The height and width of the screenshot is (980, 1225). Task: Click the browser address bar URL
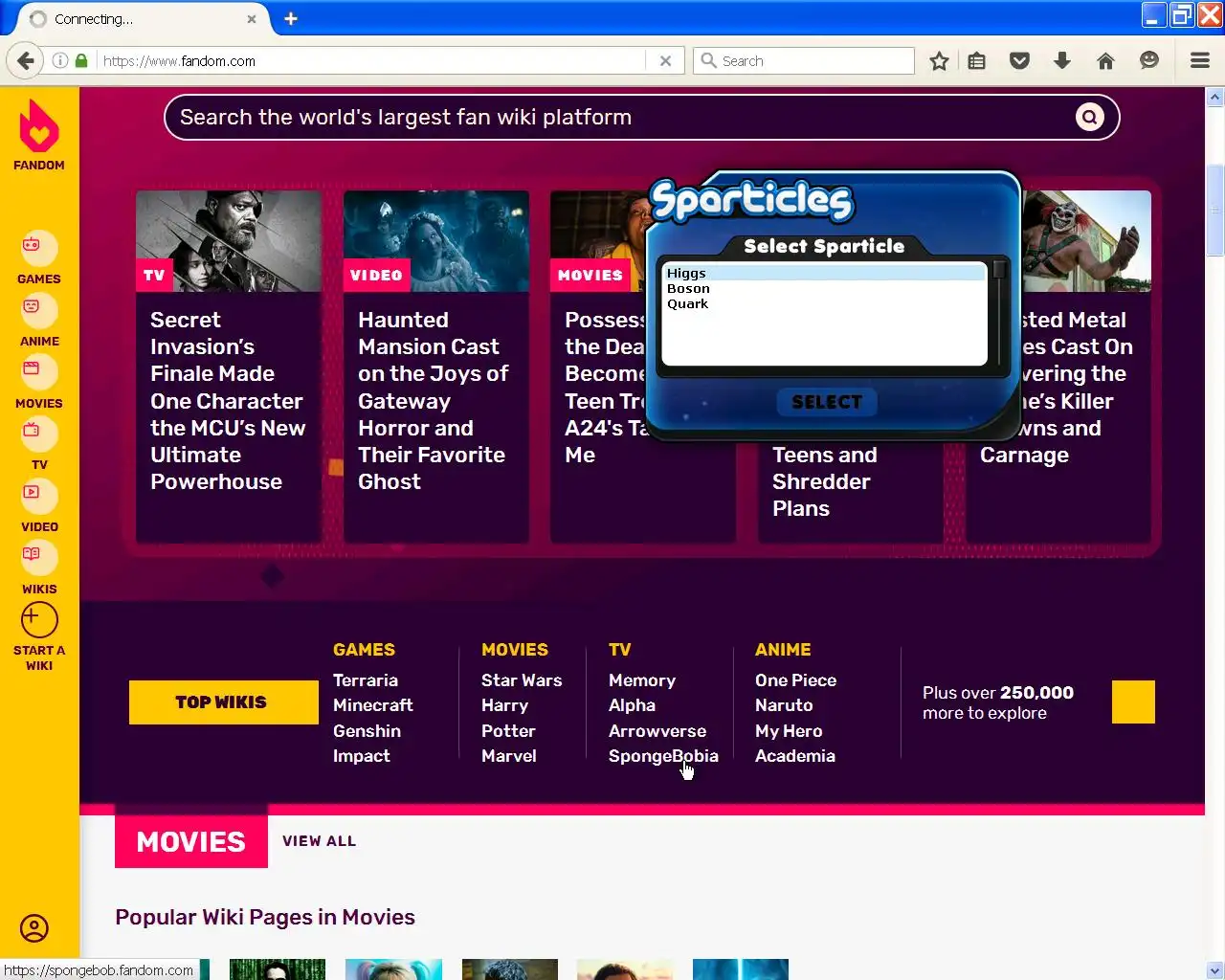(x=373, y=60)
